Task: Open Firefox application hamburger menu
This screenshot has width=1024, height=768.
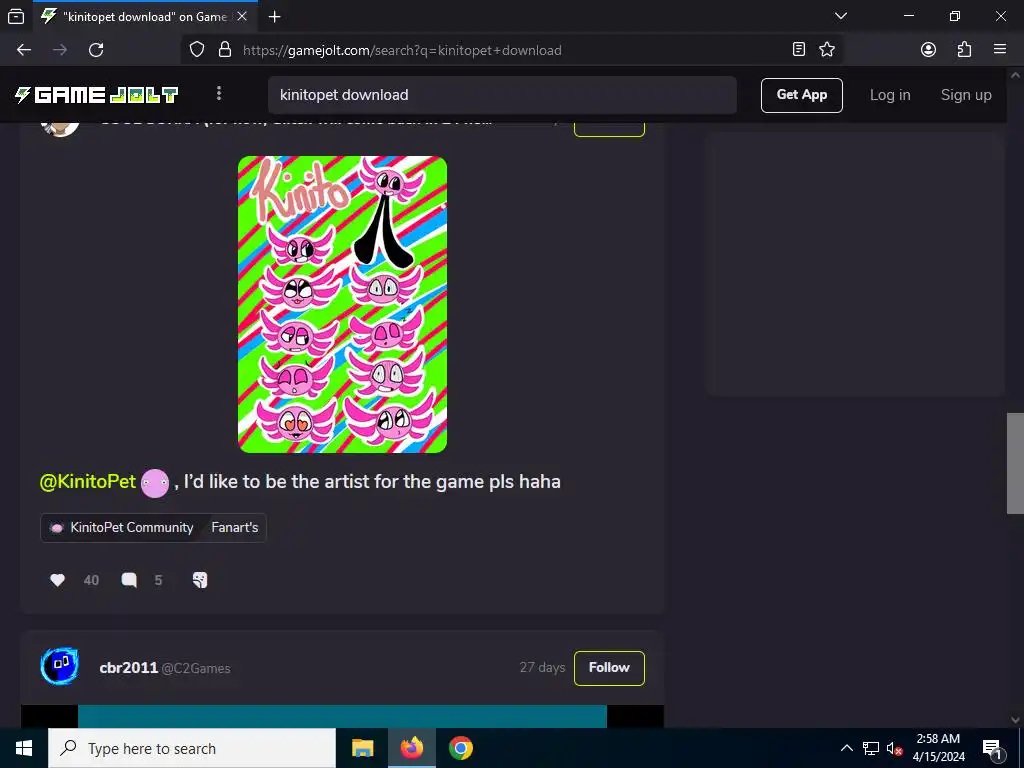Action: coord(1000,50)
